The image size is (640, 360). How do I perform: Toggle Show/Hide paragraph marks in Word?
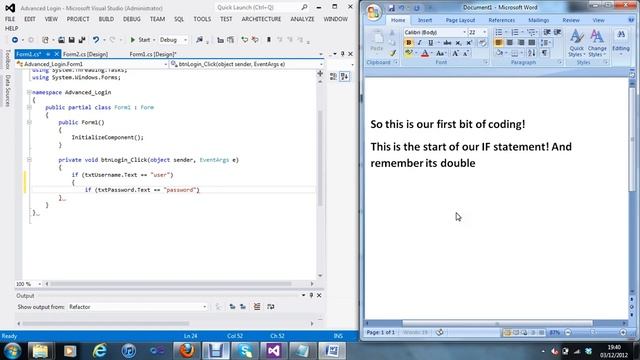544,53
